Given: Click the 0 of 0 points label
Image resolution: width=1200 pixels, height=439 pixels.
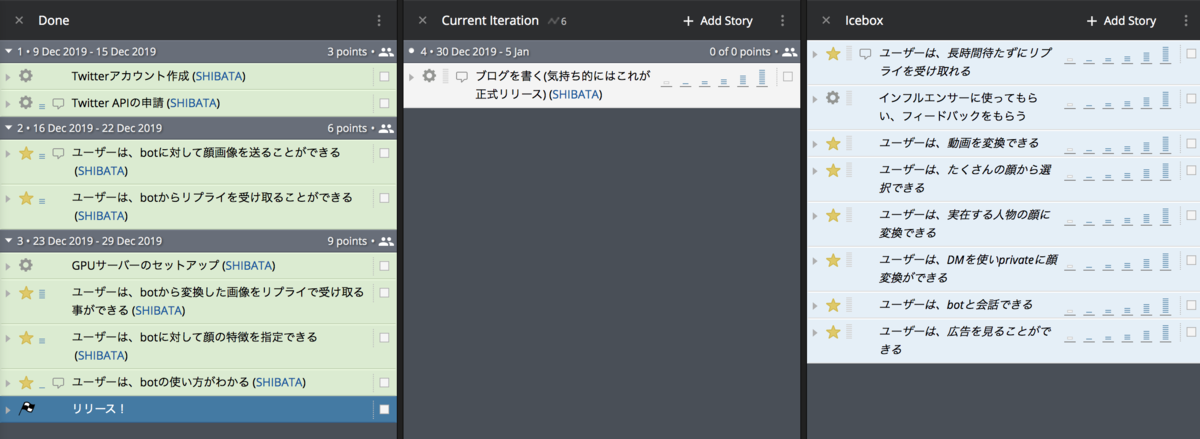Looking at the screenshot, I should point(740,51).
